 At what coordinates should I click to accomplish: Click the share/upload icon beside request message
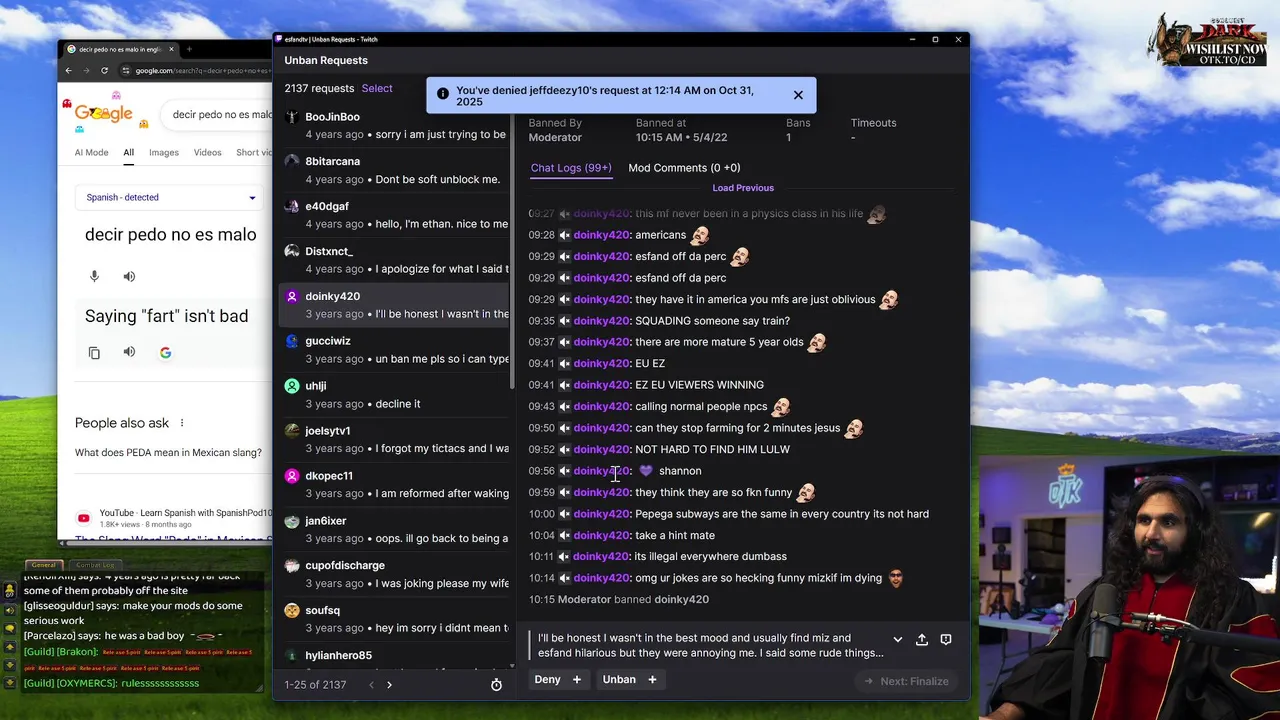[922, 640]
